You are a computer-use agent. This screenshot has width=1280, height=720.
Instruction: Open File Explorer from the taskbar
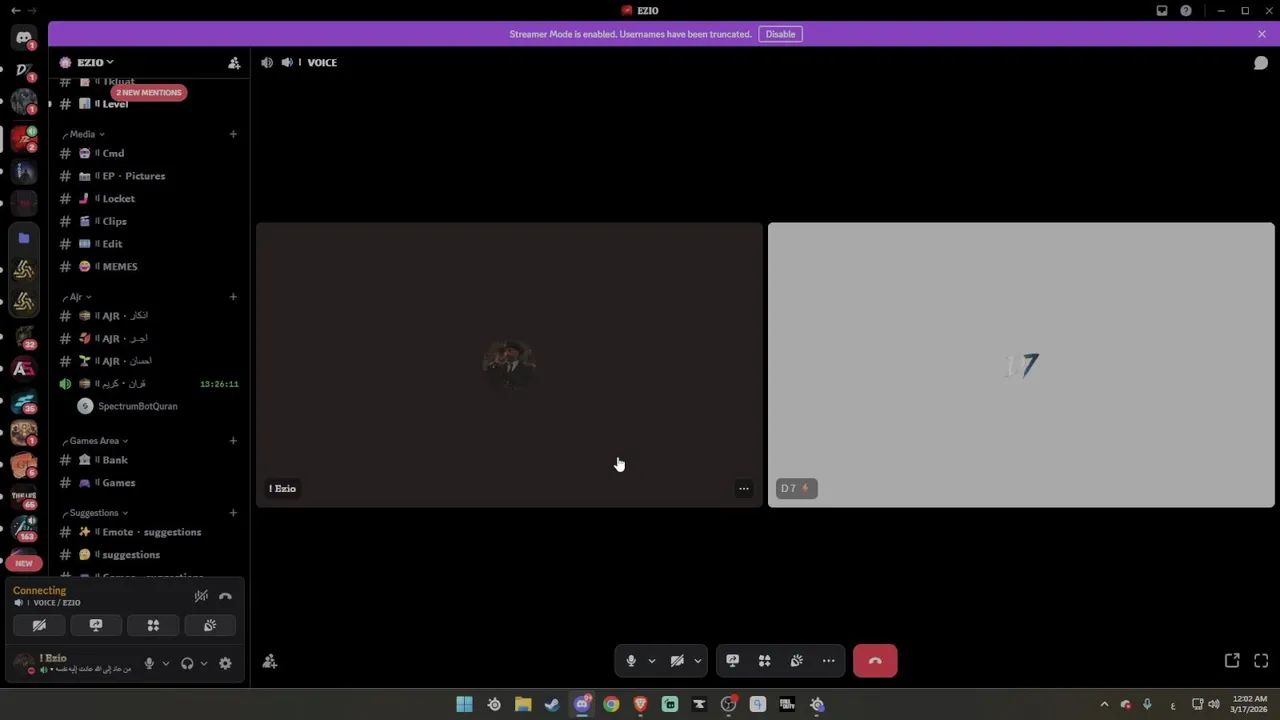tap(523, 705)
